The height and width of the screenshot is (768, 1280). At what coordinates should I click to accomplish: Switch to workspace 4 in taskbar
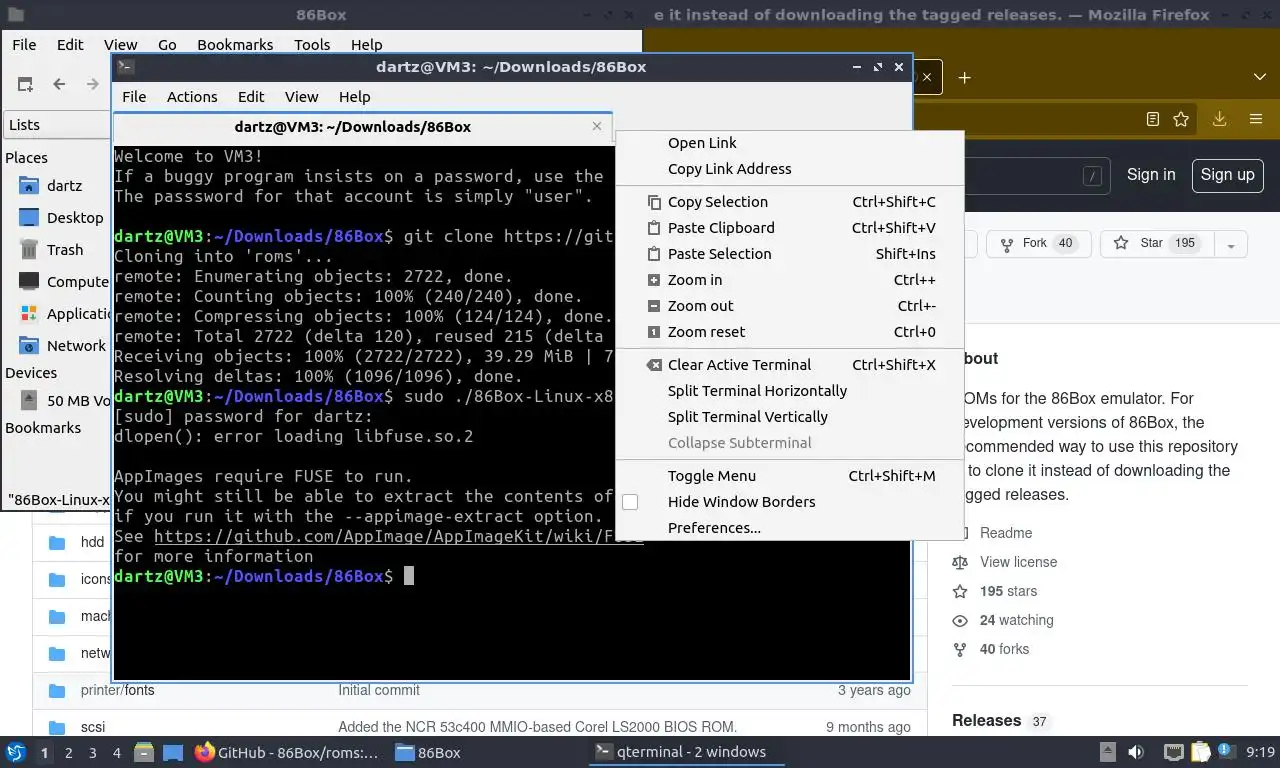pyautogui.click(x=117, y=752)
